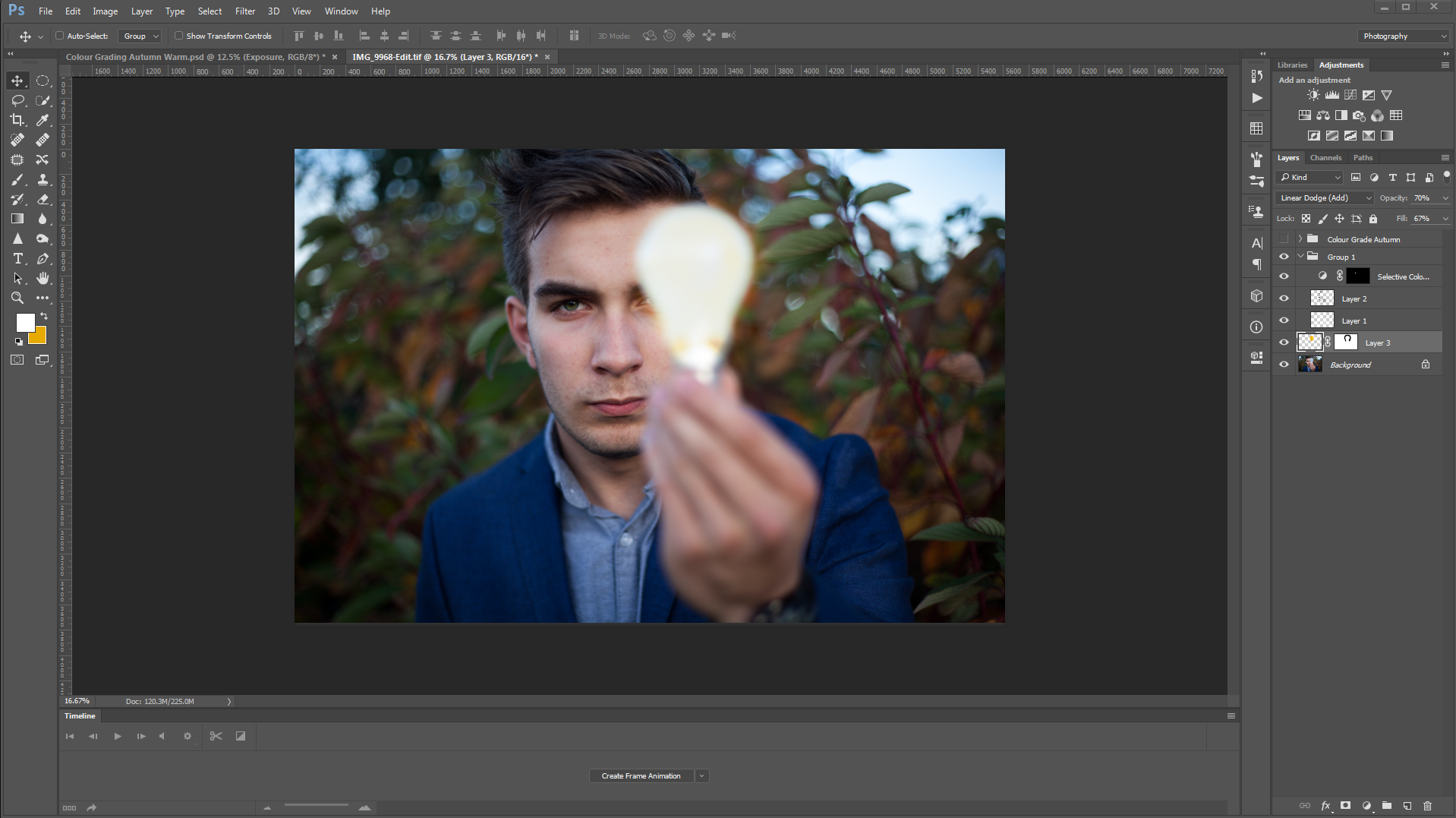
Task: Open the Filter menu
Action: (245, 11)
